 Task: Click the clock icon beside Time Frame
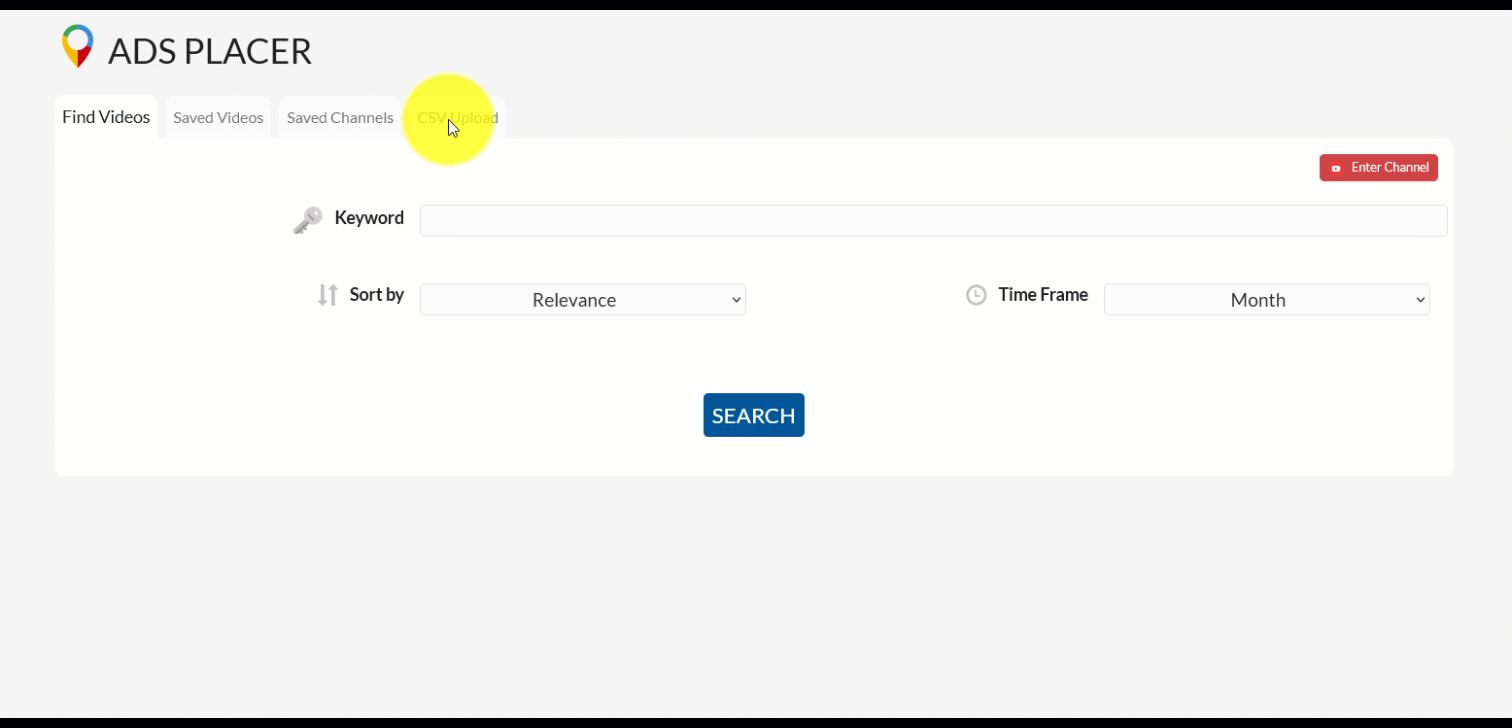pyautogui.click(x=976, y=295)
